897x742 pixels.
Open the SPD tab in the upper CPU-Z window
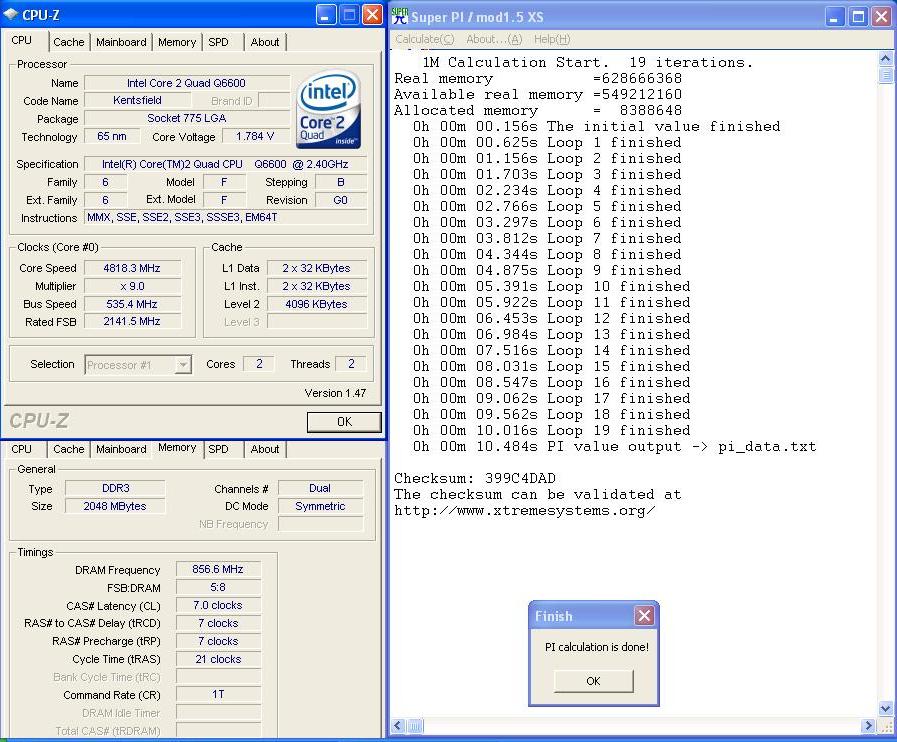tap(218, 42)
